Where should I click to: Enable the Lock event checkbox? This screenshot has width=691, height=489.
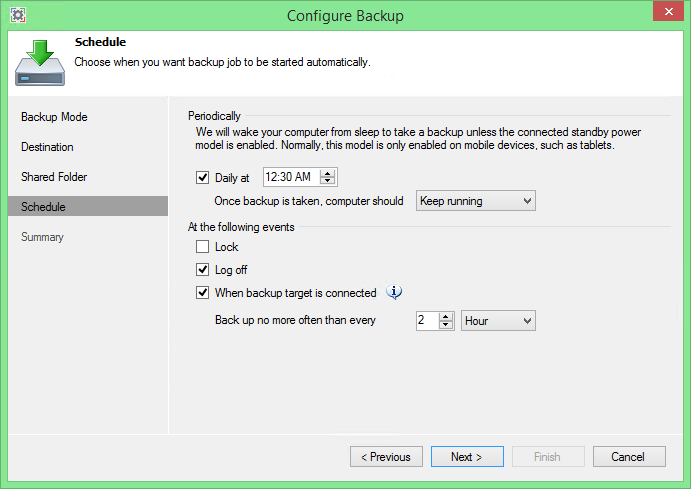tap(202, 246)
